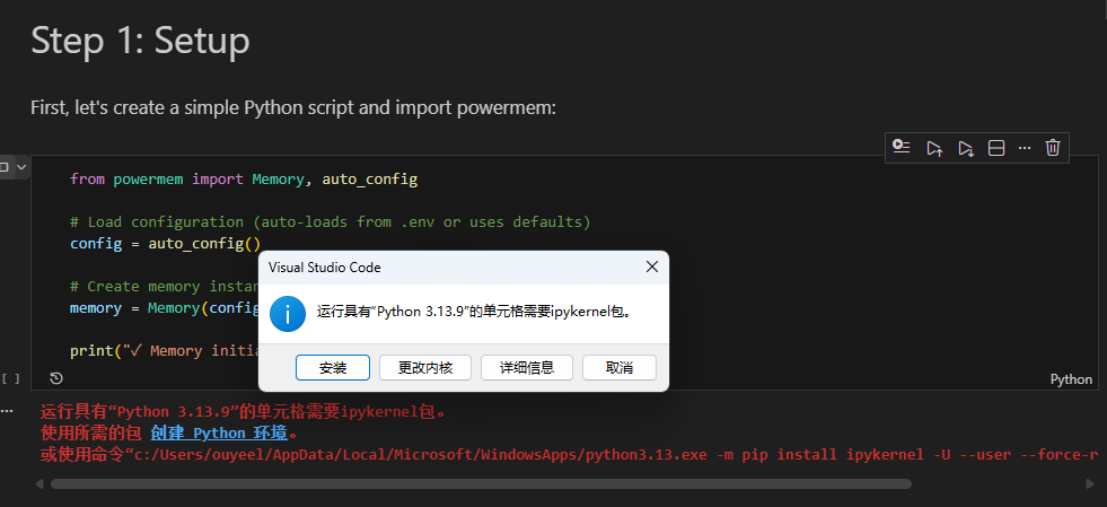Click the blue info icon in dialog
This screenshot has width=1107, height=507.
pyautogui.click(x=287, y=314)
